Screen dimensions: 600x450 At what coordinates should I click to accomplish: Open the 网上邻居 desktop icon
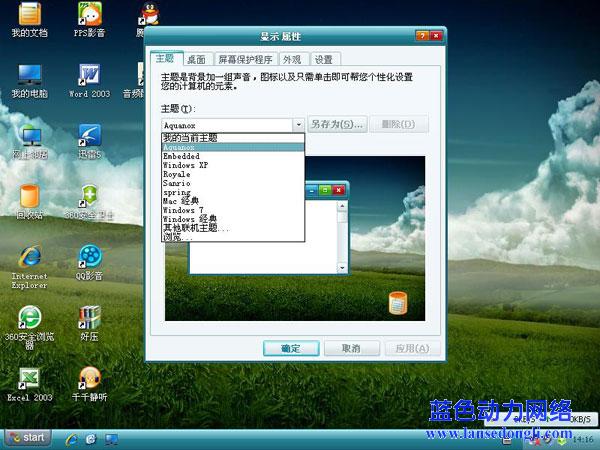pos(30,142)
